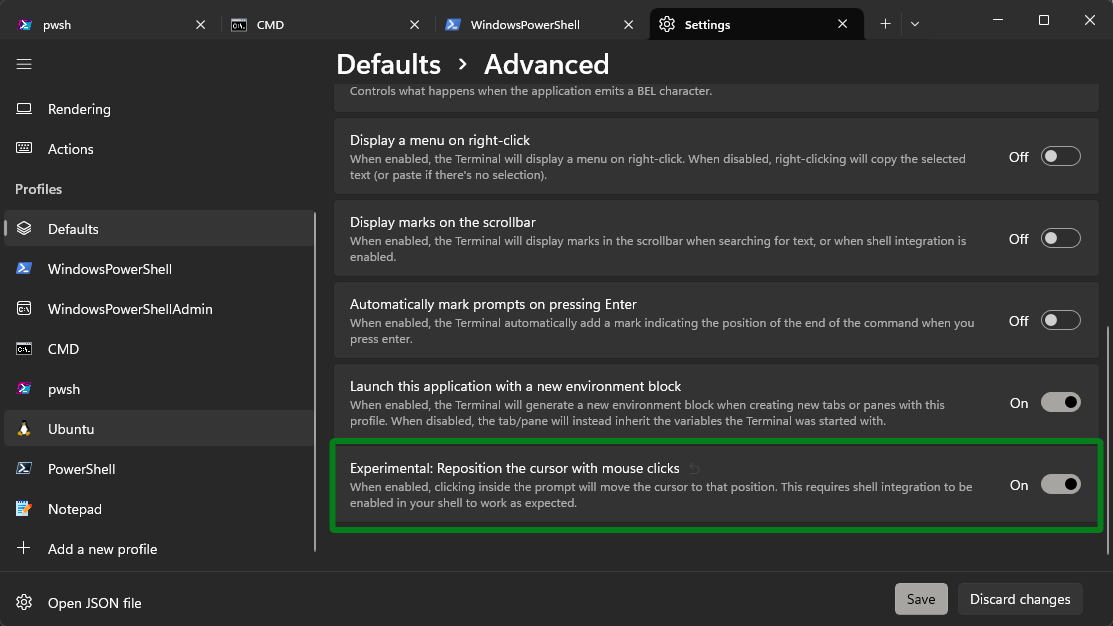Open the Ubuntu profile settings
1113x626 pixels.
159,429
